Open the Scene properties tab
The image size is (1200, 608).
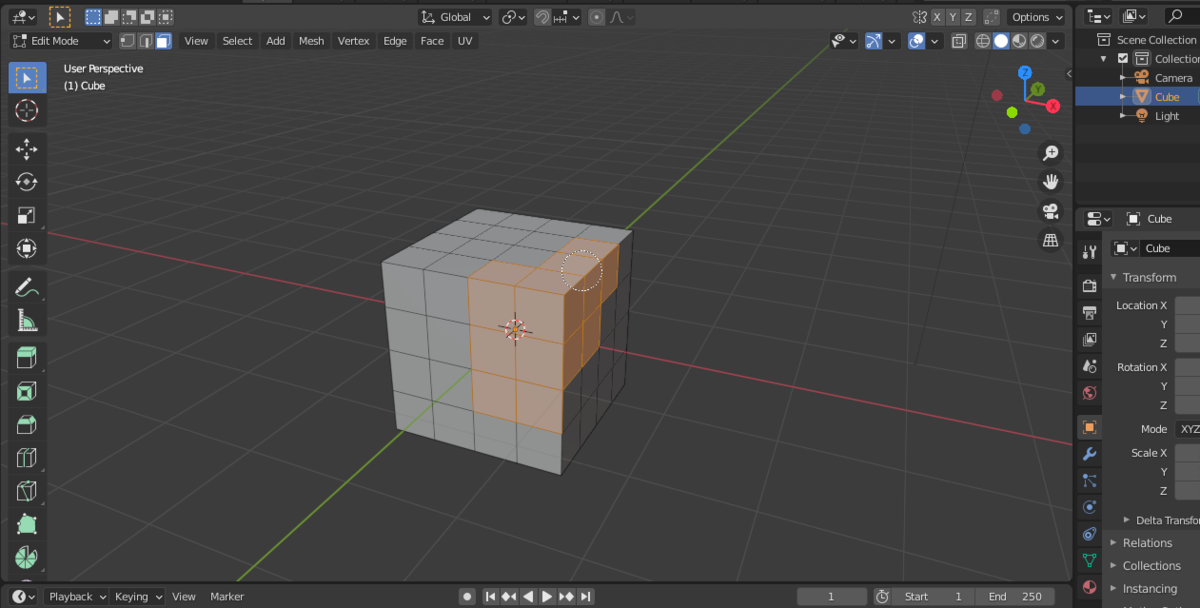[x=1089, y=366]
